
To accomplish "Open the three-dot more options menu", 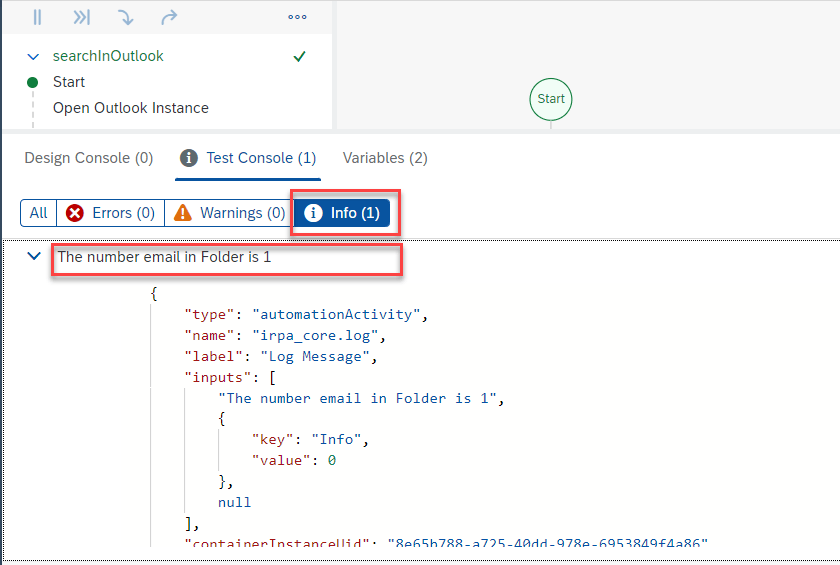I will (297, 17).
